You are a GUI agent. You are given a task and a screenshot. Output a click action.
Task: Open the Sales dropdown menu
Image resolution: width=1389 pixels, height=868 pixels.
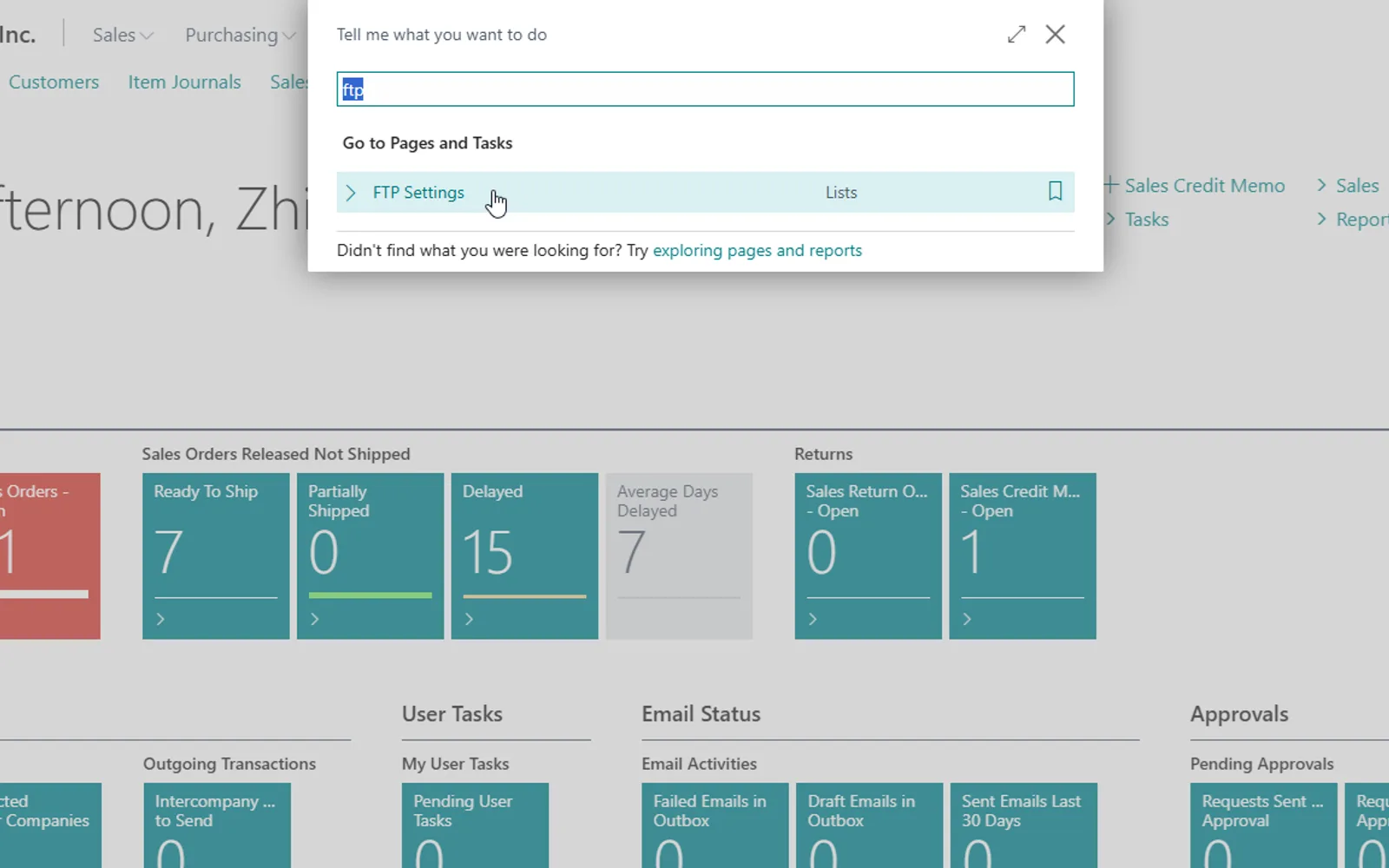pyautogui.click(x=123, y=35)
